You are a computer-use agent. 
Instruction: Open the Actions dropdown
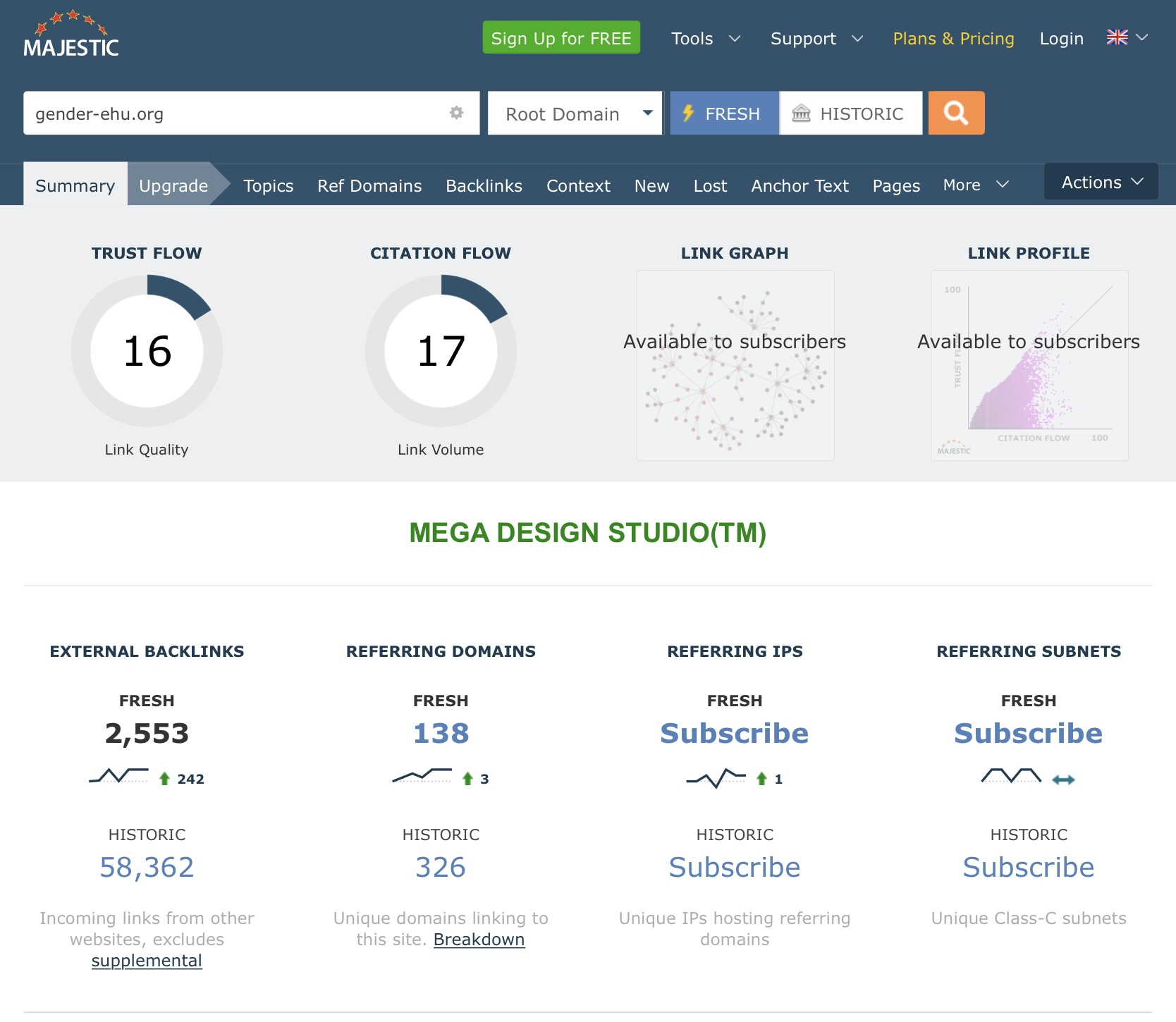click(x=1101, y=182)
